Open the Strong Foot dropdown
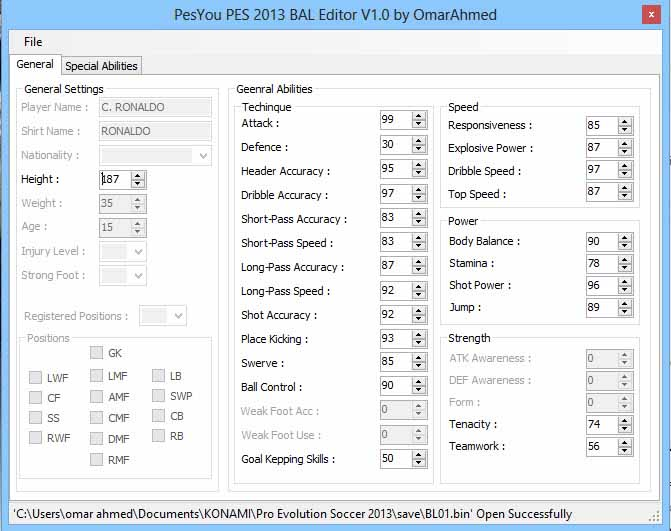This screenshot has width=671, height=531. (x=138, y=276)
